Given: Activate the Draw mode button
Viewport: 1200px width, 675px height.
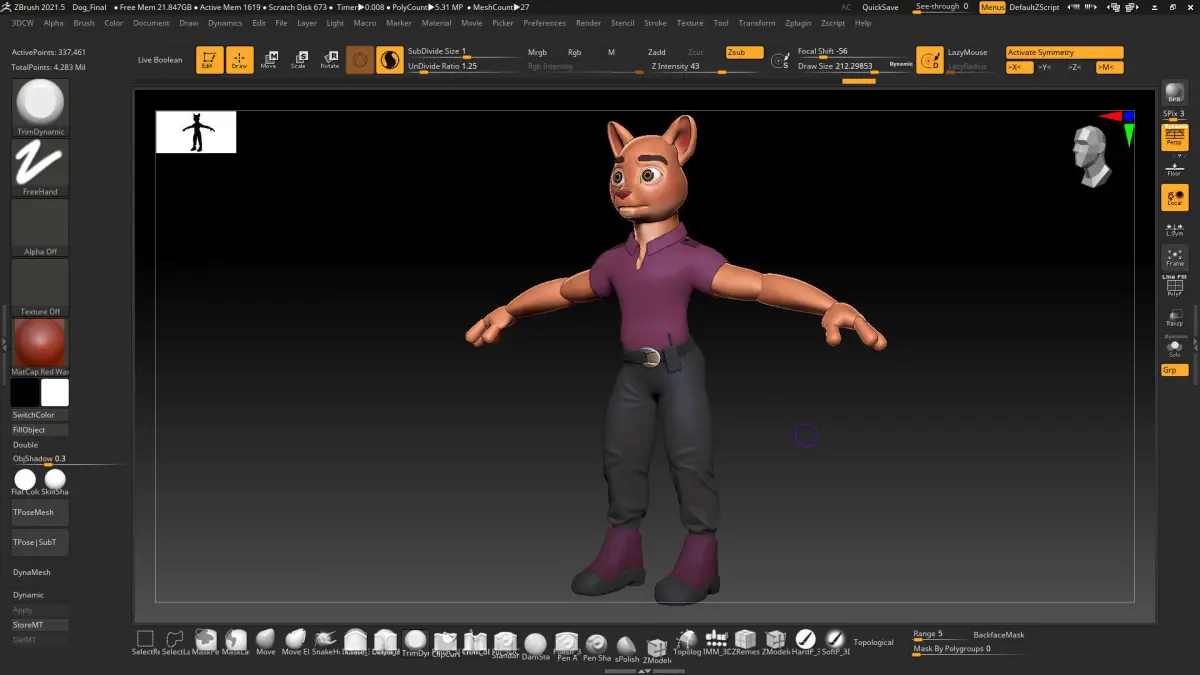Looking at the screenshot, I should [x=240, y=60].
